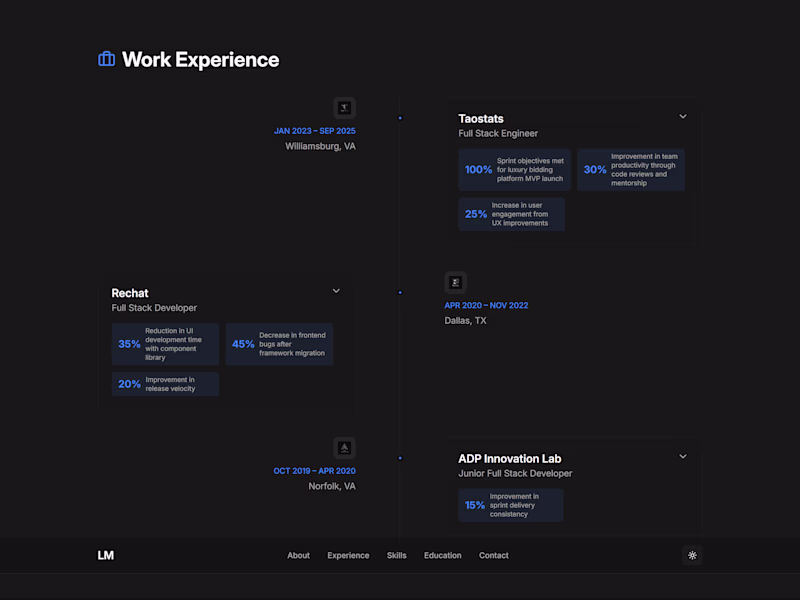Image resolution: width=800 pixels, height=600 pixels.
Task: Open the Skills section from the footer nav
Action: click(x=396, y=555)
